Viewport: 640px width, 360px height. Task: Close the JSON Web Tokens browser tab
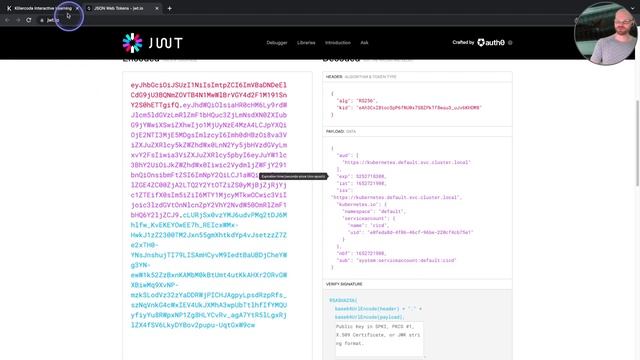pyautogui.click(x=157, y=8)
